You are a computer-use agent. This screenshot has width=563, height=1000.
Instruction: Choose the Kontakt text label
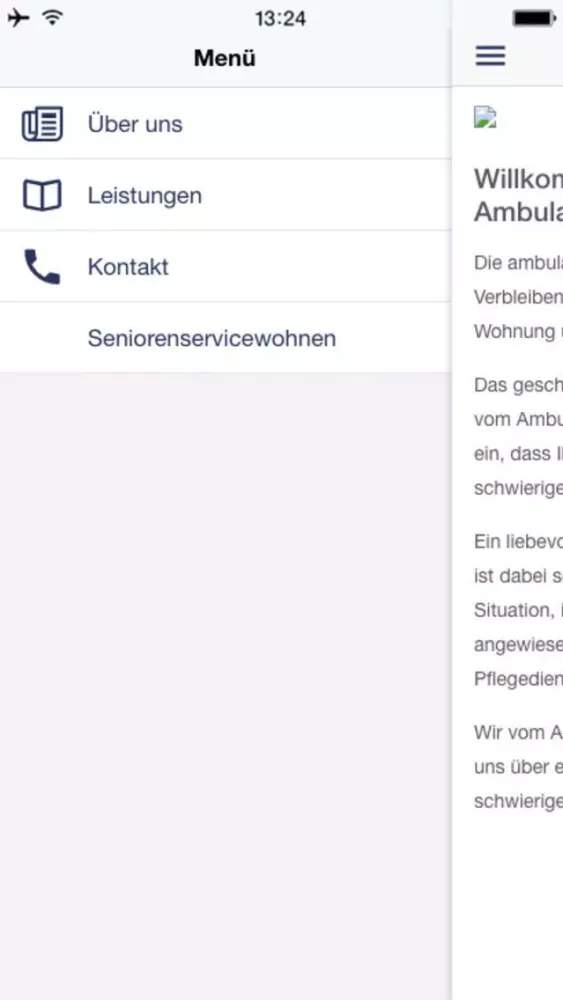(128, 267)
